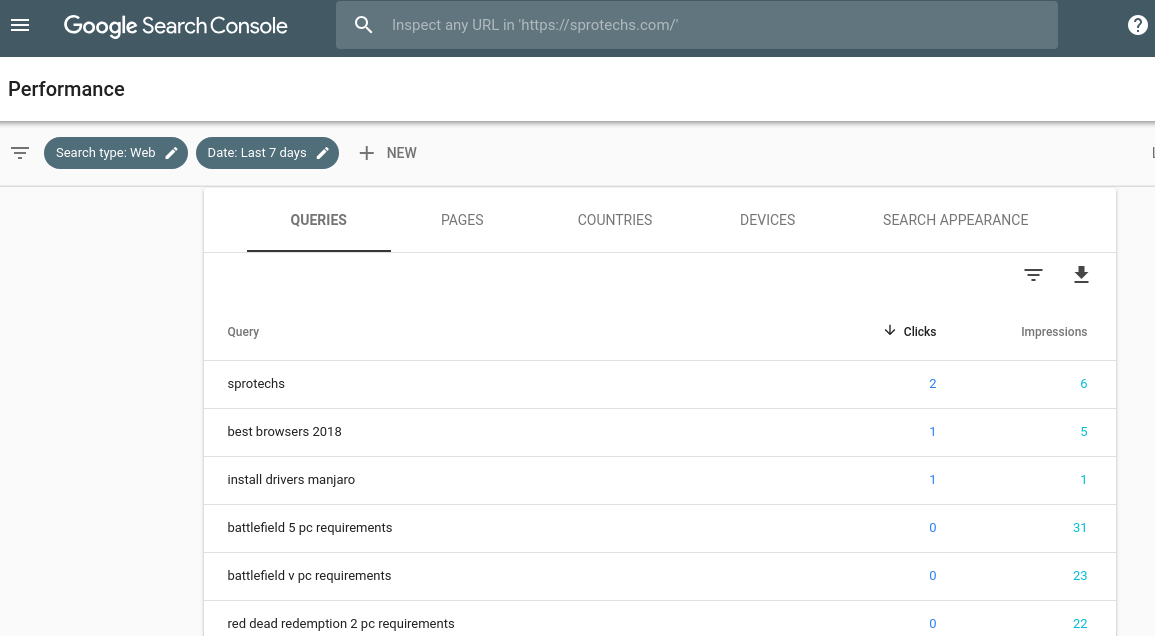Viewport: 1155px width, 636px height.
Task: Click the filter icon beside Search type chip
Action: point(20,153)
